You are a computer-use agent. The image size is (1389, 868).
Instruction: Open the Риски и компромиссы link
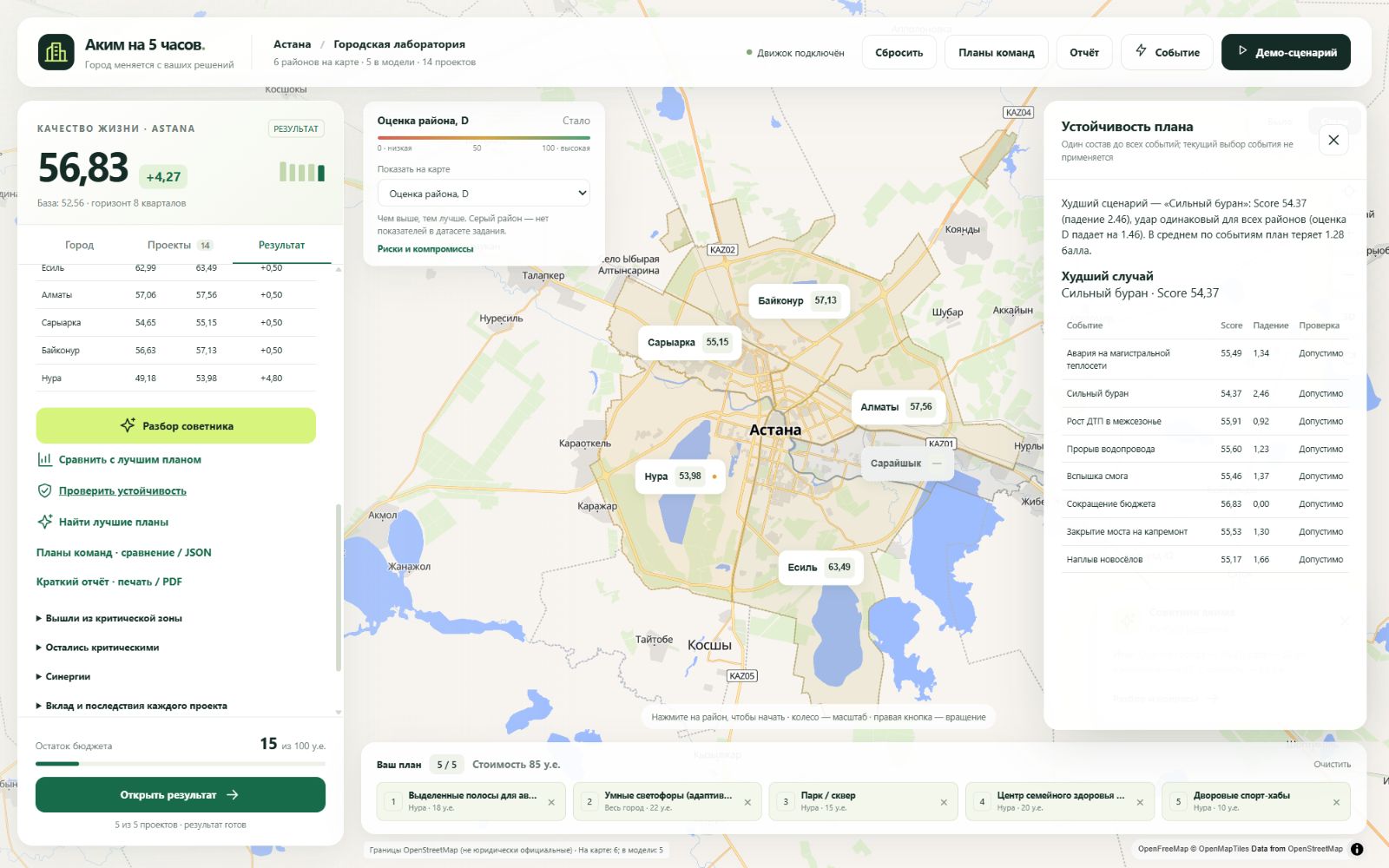click(x=425, y=249)
